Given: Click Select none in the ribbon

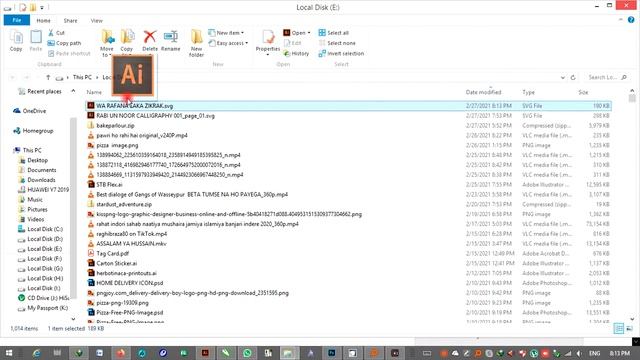Looking at the screenshot, I should (x=337, y=43).
